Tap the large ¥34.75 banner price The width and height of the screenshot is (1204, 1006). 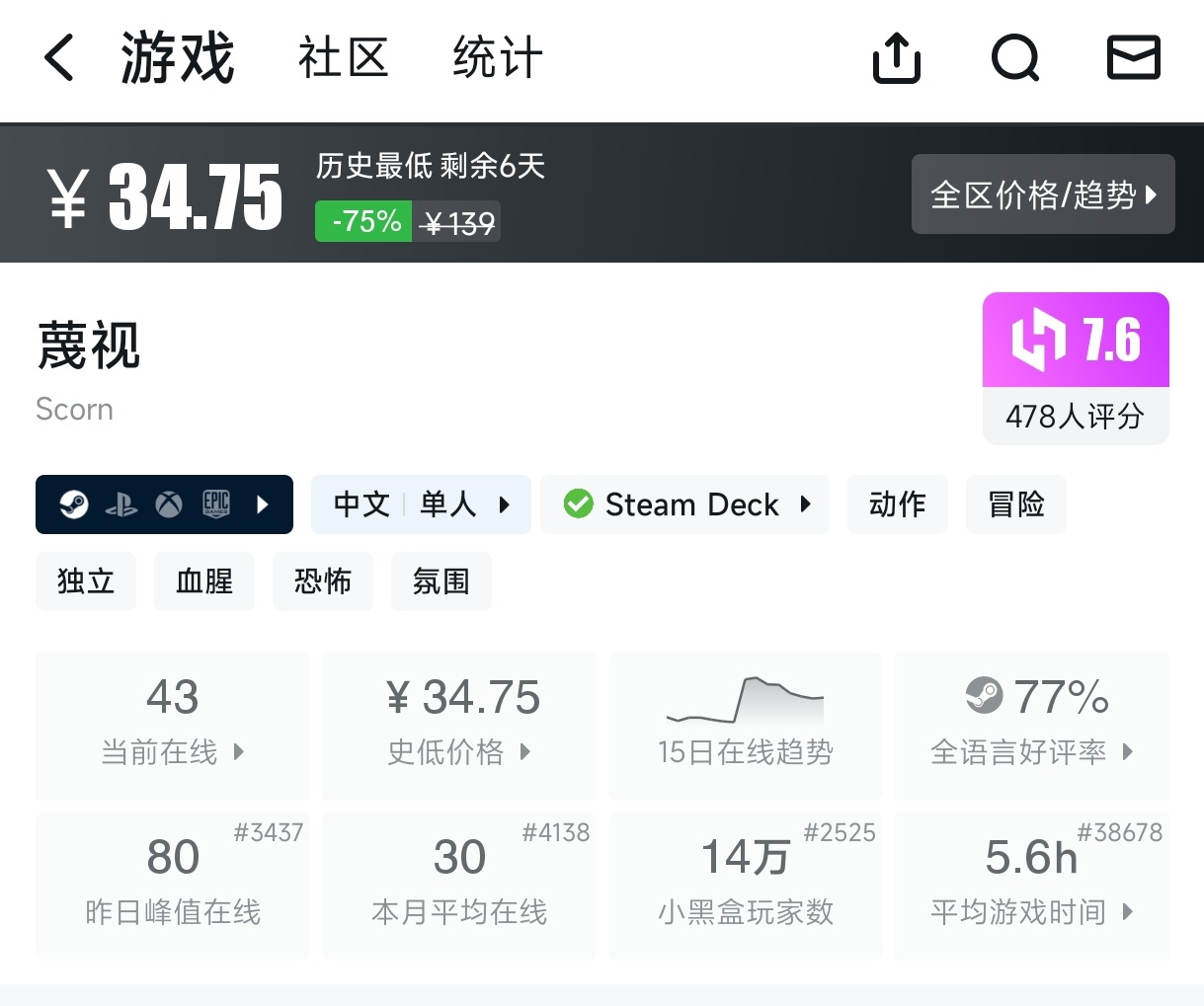166,197
